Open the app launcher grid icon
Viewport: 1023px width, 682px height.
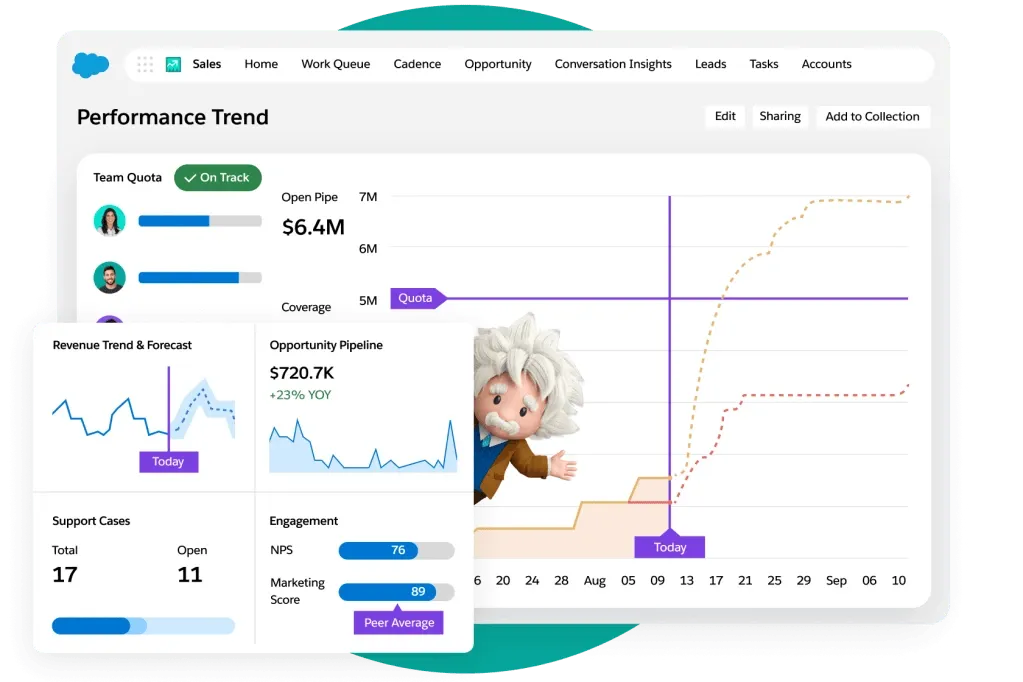point(144,63)
